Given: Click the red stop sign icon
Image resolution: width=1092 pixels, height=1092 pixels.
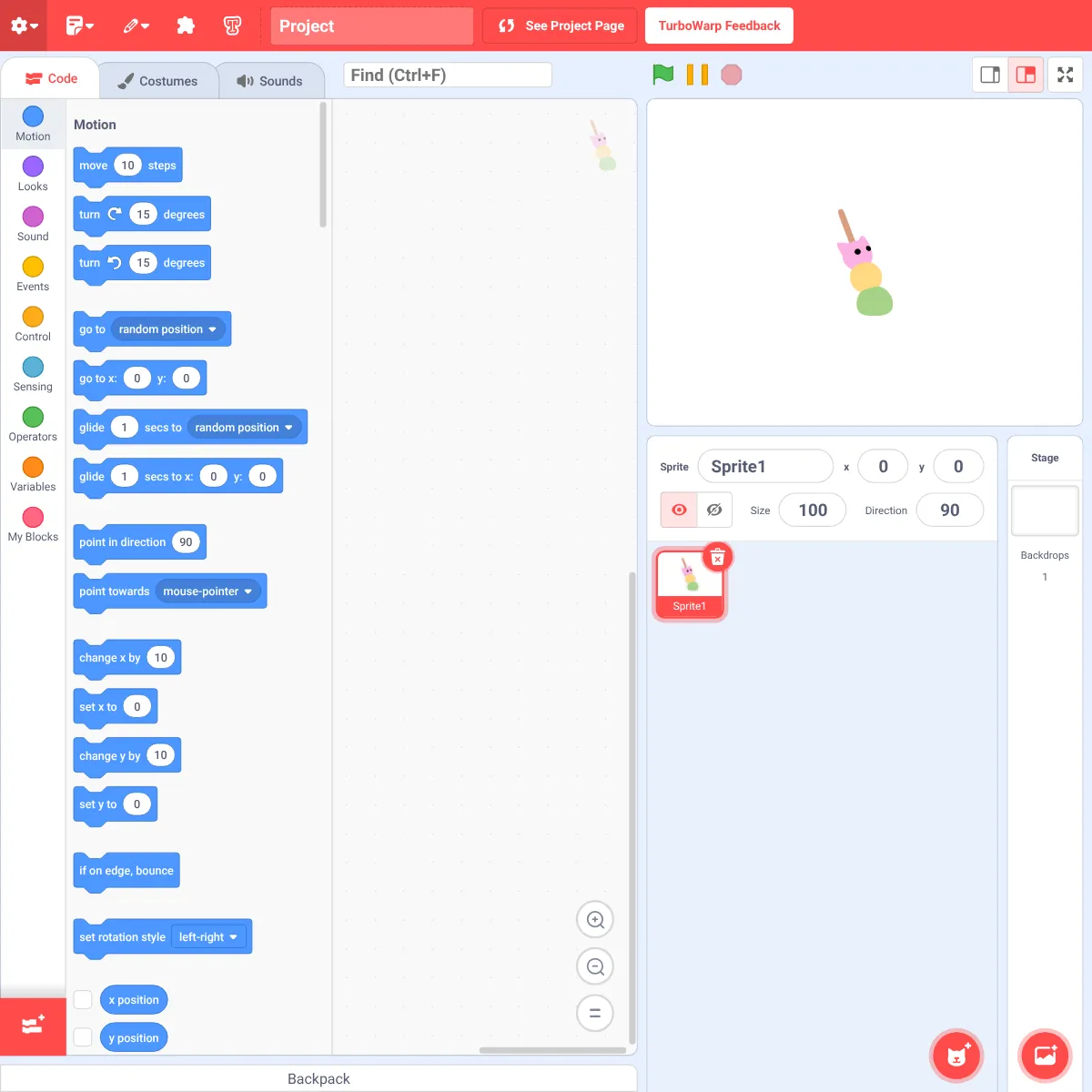Looking at the screenshot, I should click(732, 75).
